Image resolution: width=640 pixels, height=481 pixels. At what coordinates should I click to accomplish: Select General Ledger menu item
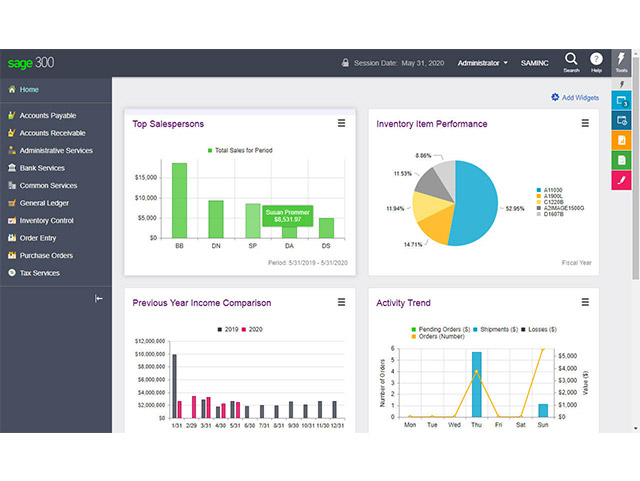point(44,203)
